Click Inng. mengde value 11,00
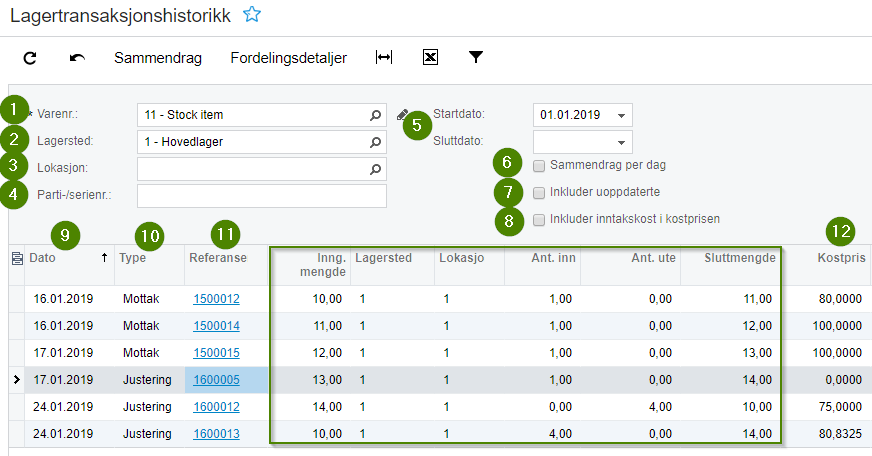This screenshot has height=456, width=872. pyautogui.click(x=310, y=326)
